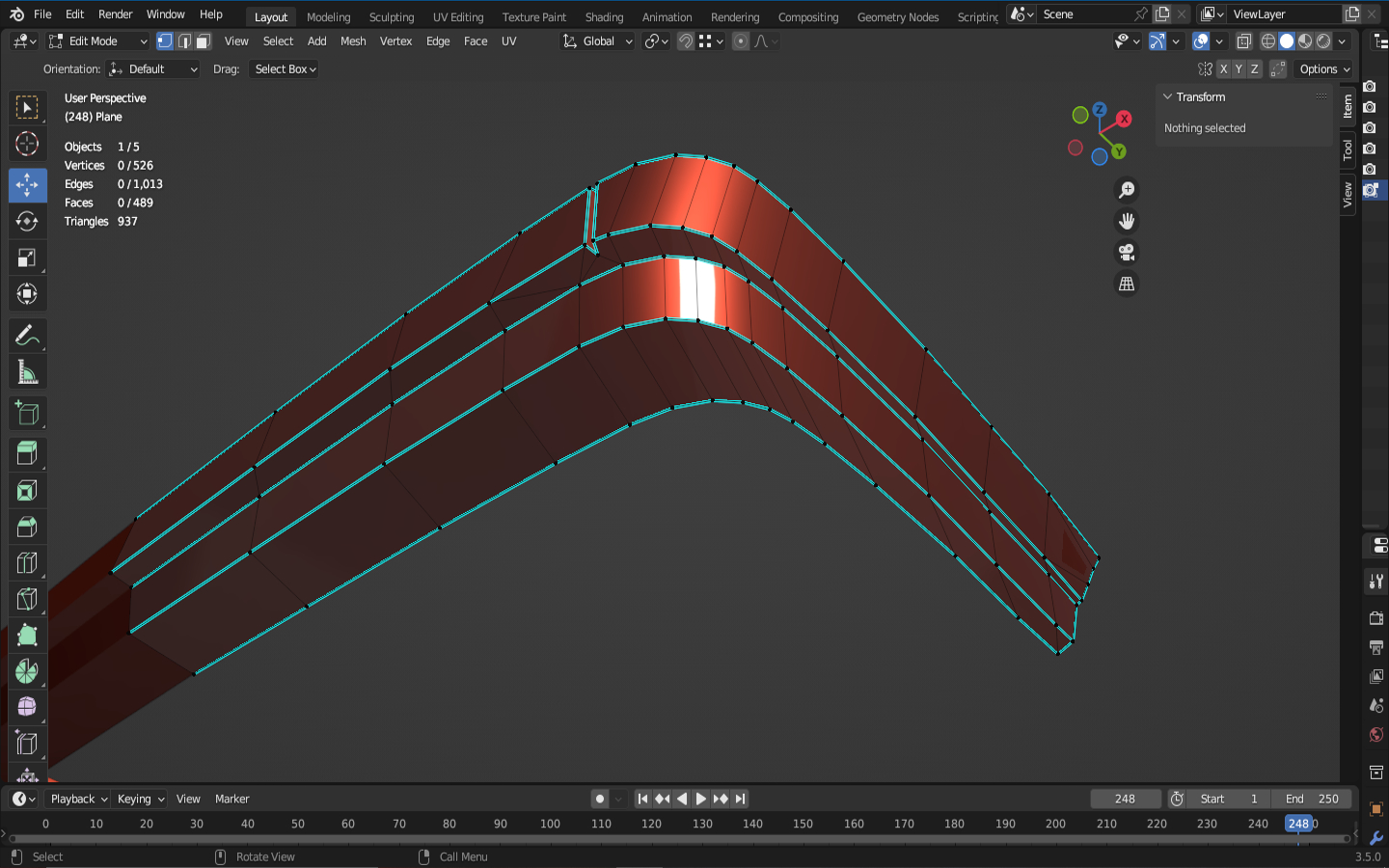This screenshot has height=868, width=1389.
Task: Choose the Spin tool
Action: pyautogui.click(x=27, y=671)
